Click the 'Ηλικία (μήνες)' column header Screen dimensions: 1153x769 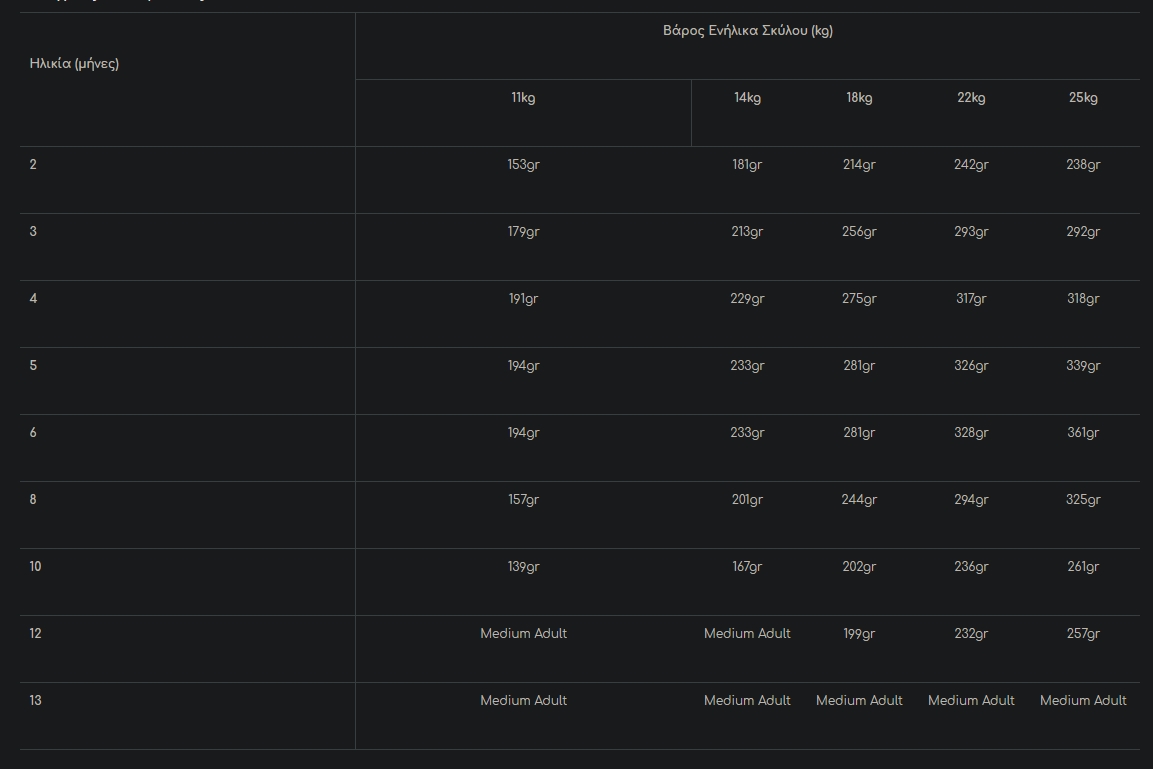(75, 64)
